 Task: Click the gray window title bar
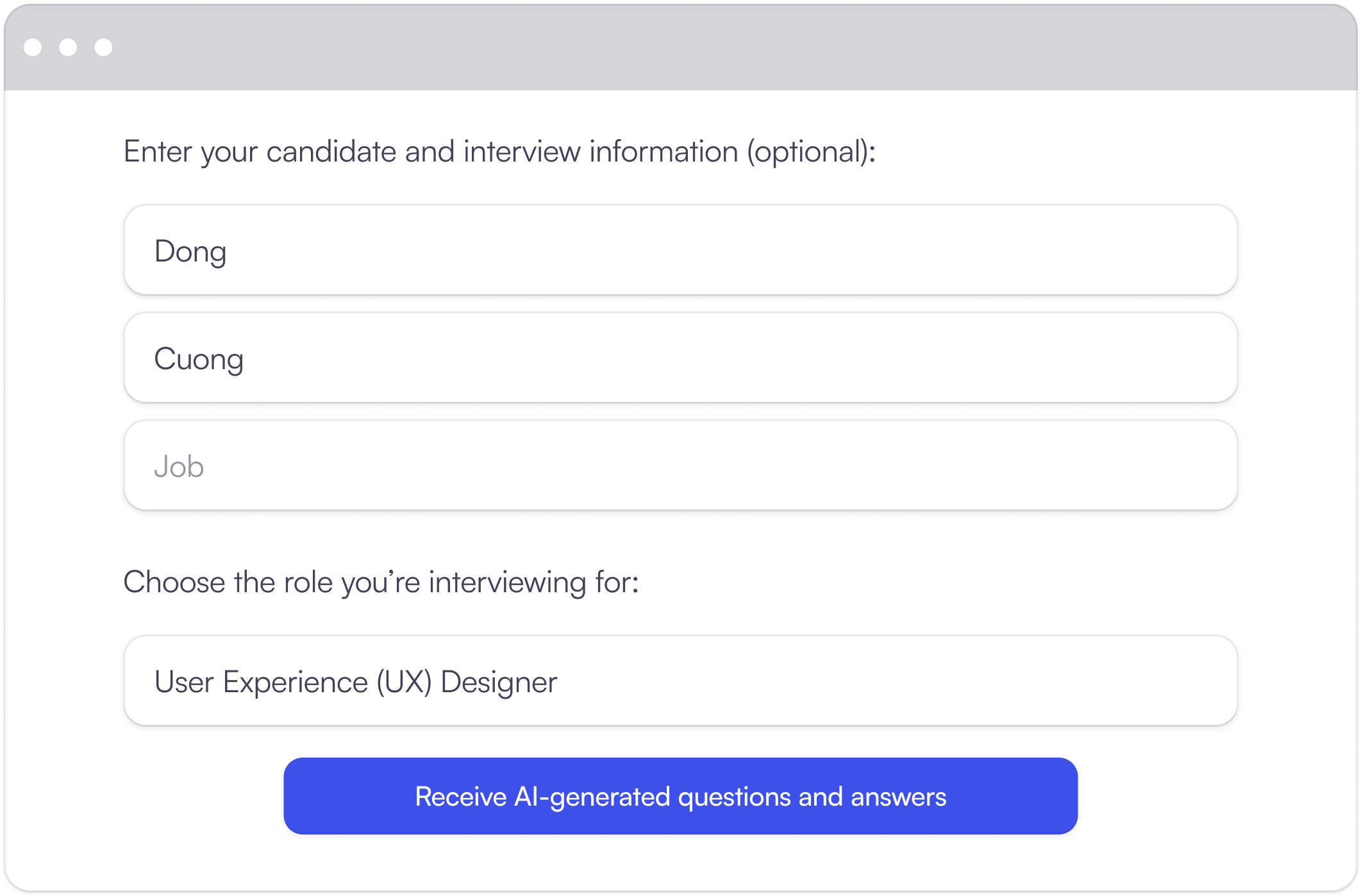[680, 47]
